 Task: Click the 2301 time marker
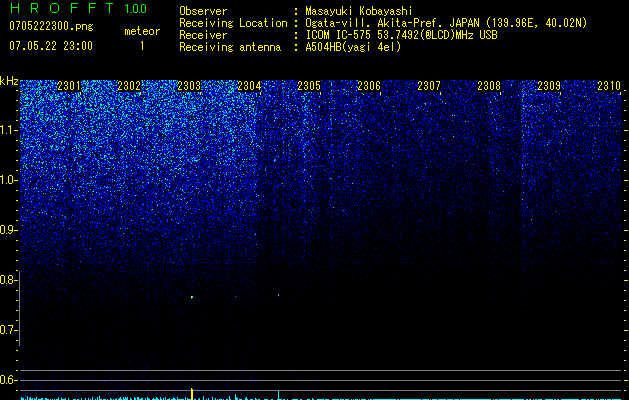[69, 86]
